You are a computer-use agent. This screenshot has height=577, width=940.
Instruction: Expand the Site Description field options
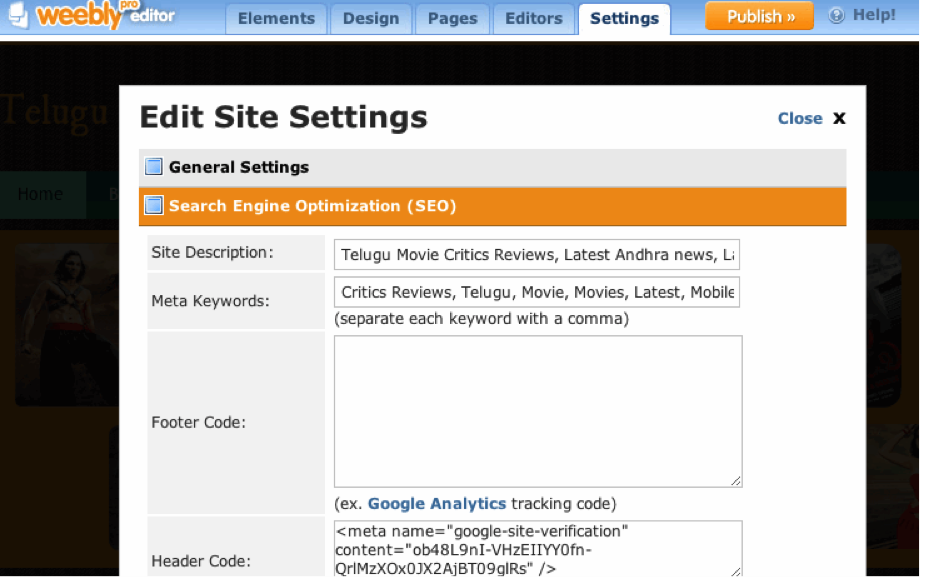pyautogui.click(x=536, y=254)
